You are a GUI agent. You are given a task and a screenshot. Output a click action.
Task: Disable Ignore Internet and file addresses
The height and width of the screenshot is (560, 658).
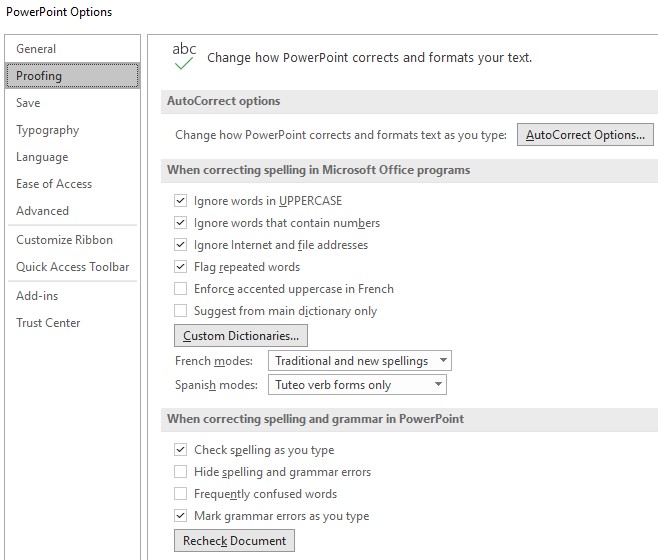click(x=180, y=245)
